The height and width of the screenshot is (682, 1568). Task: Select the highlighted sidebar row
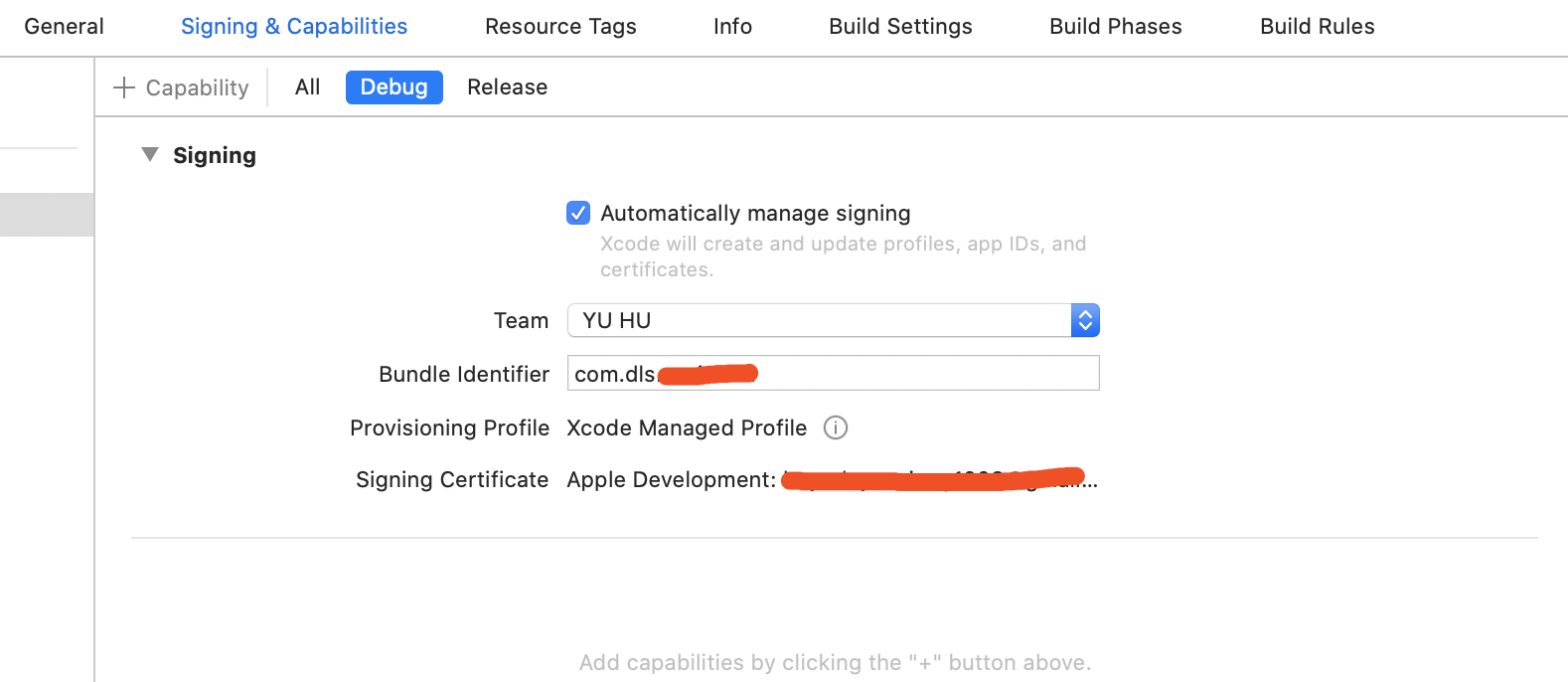47,215
